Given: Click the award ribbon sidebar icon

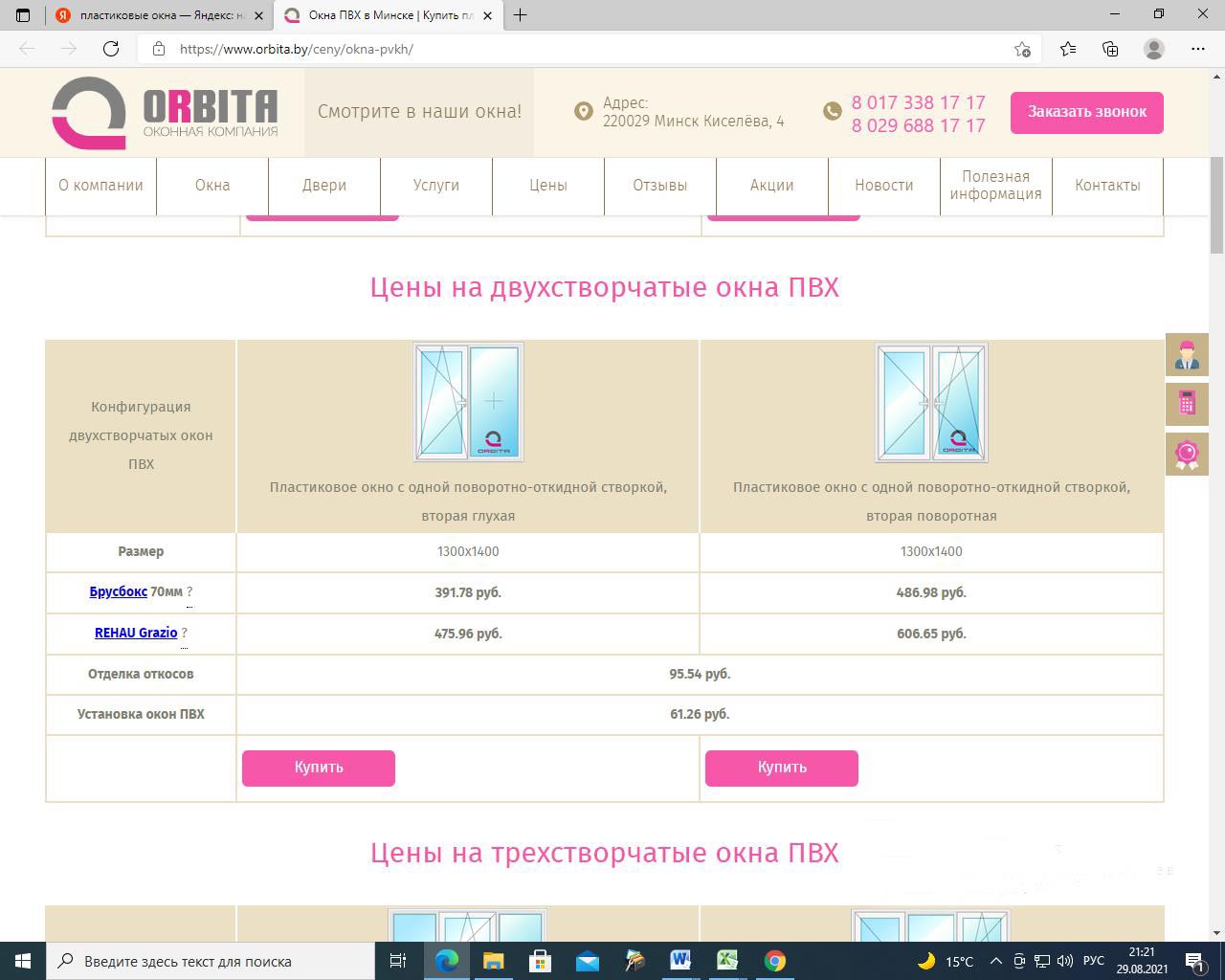Looking at the screenshot, I should click(1187, 454).
